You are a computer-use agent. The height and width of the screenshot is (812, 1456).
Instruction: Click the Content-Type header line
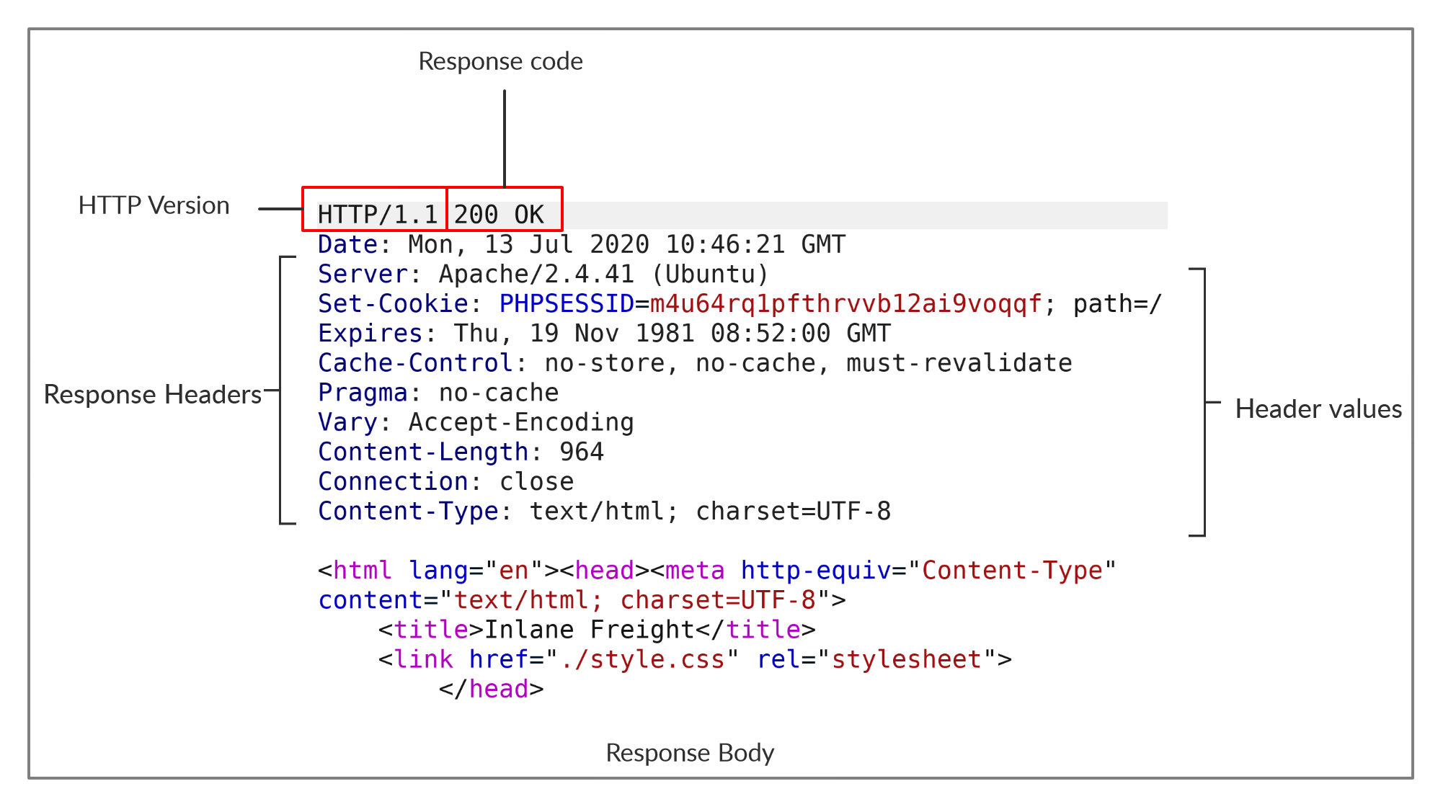click(x=604, y=511)
